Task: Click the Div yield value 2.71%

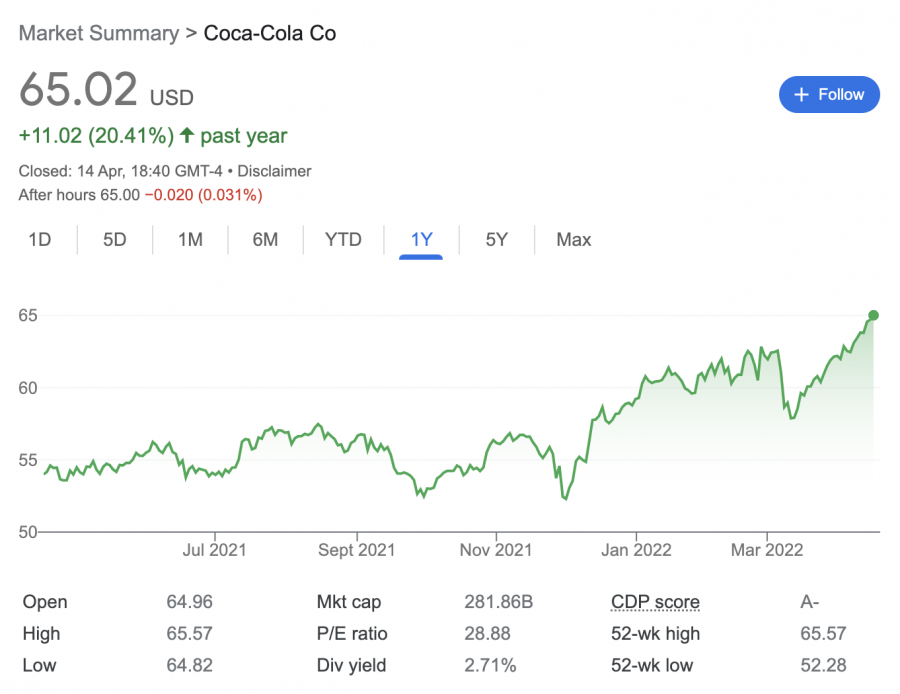Action: point(490,665)
